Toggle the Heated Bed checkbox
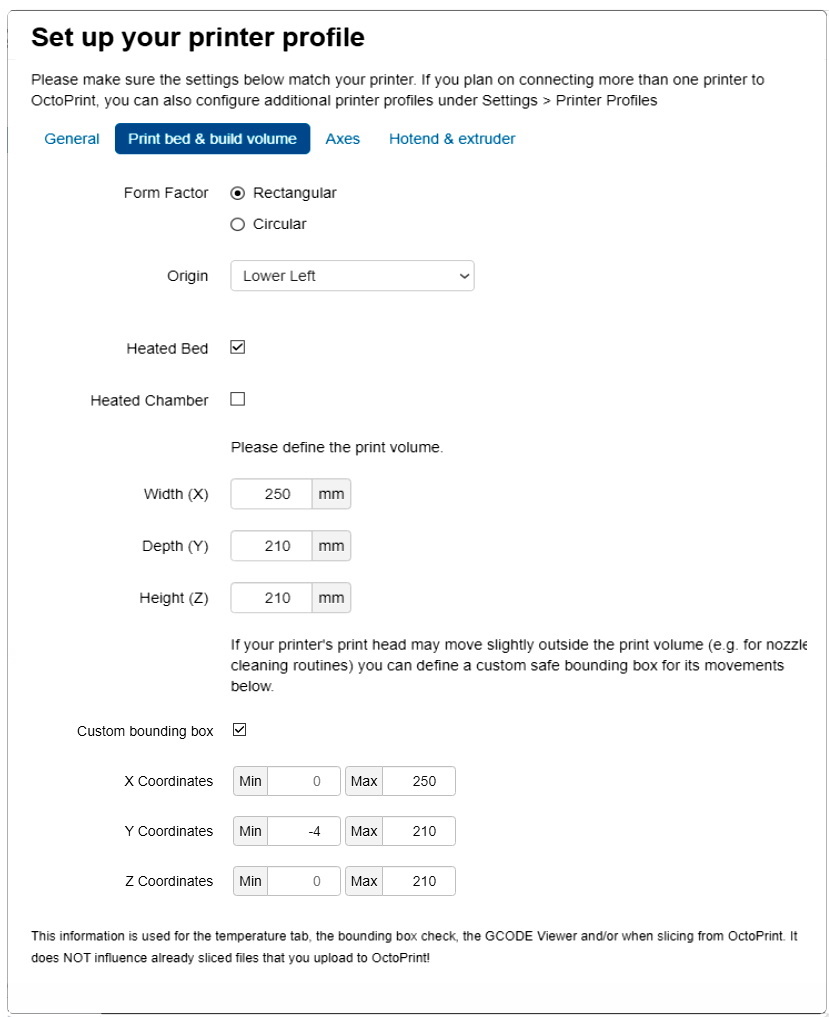Image resolution: width=829 pixels, height=1017 pixels. pyautogui.click(x=238, y=348)
